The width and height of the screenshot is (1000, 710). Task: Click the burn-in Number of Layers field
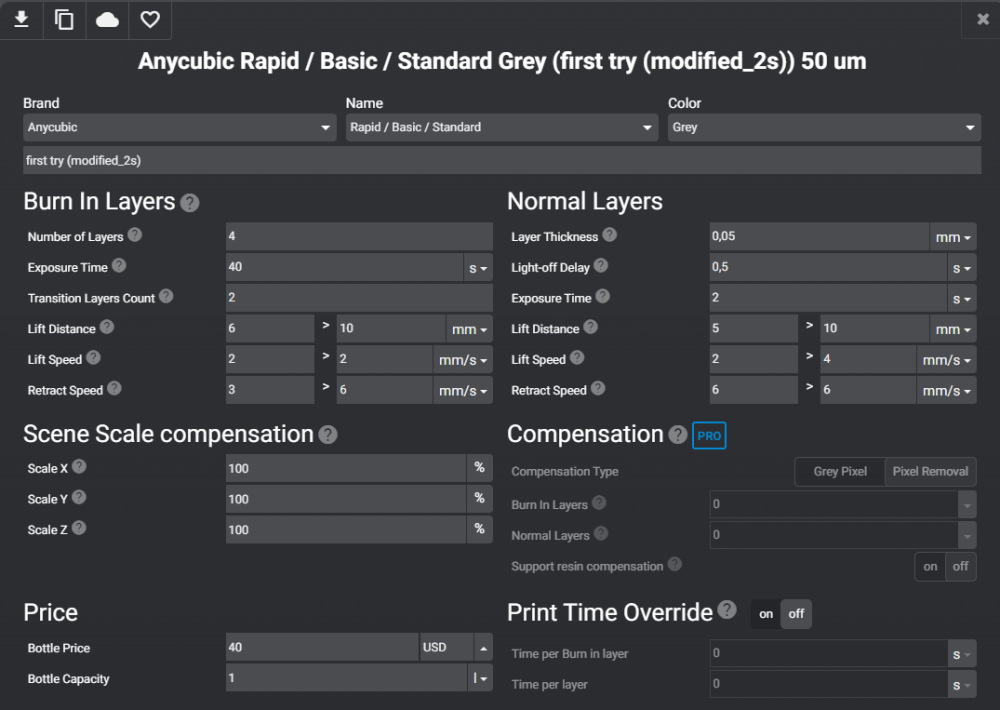[359, 237]
